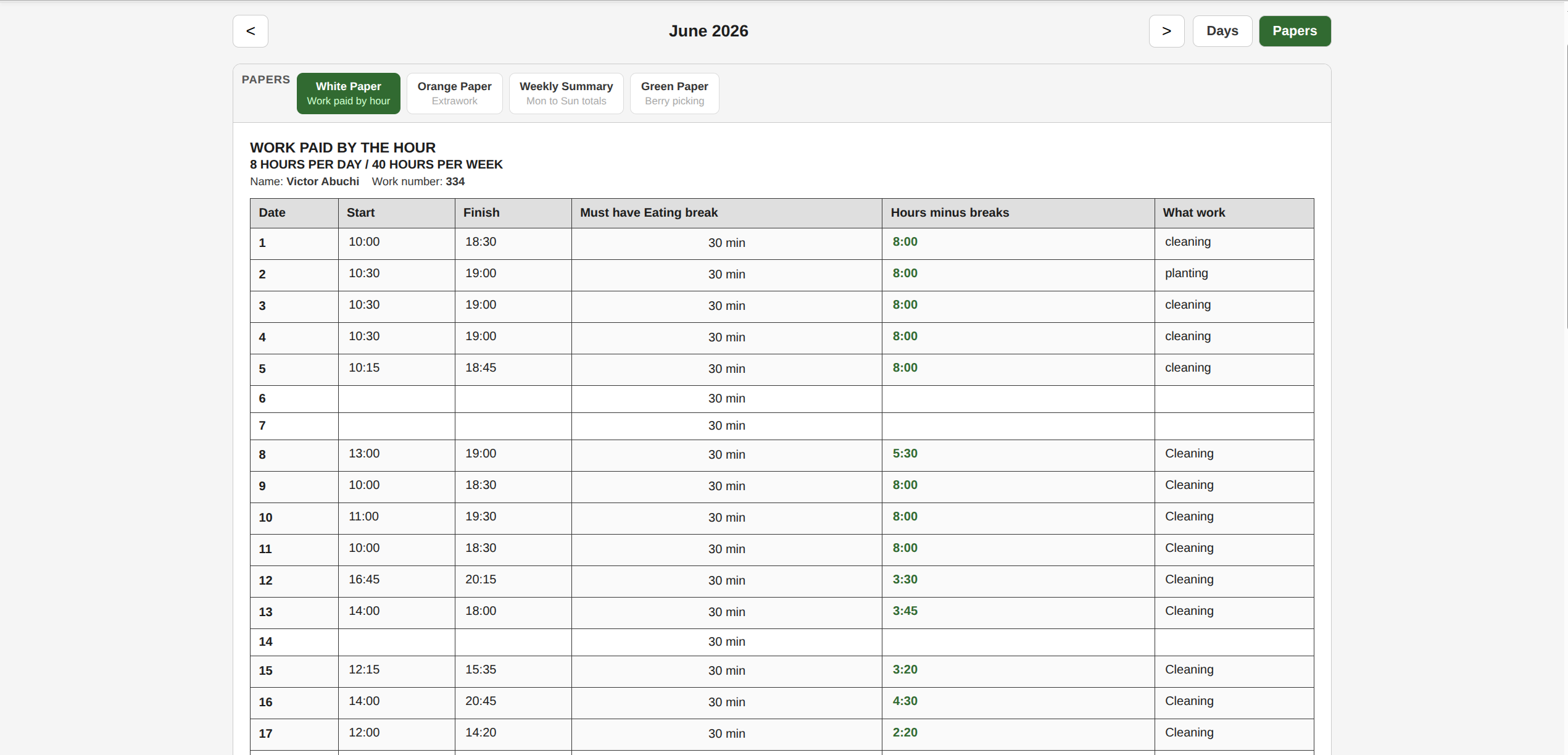The height and width of the screenshot is (755, 1568).
Task: Open the White Paper tab
Action: pyautogui.click(x=349, y=93)
